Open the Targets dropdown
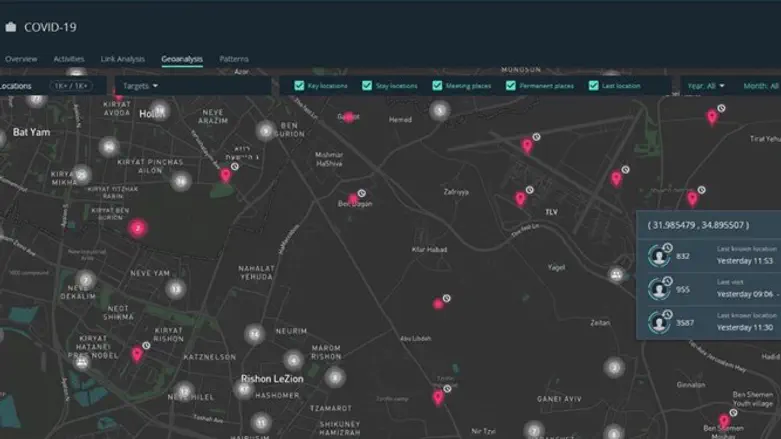 (140, 86)
